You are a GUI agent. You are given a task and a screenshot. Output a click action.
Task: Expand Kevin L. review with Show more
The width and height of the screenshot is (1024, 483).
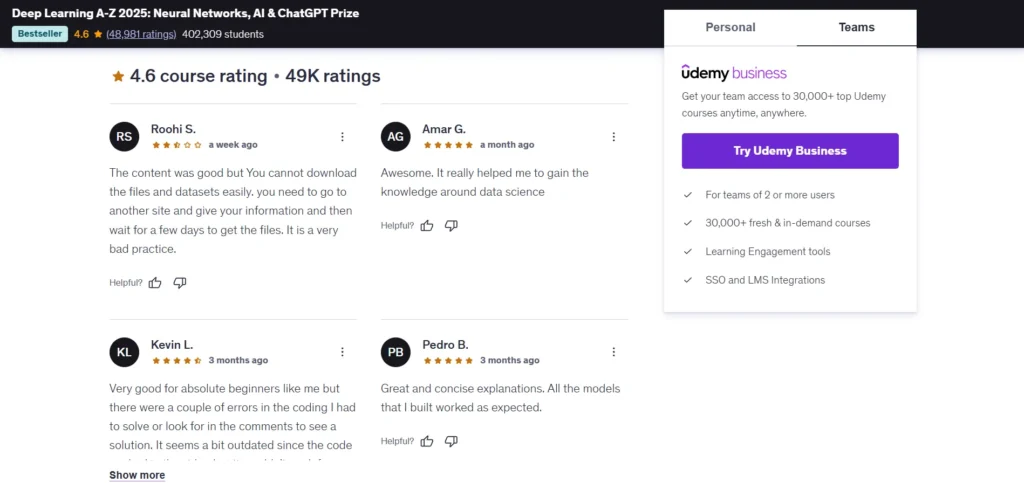(137, 475)
